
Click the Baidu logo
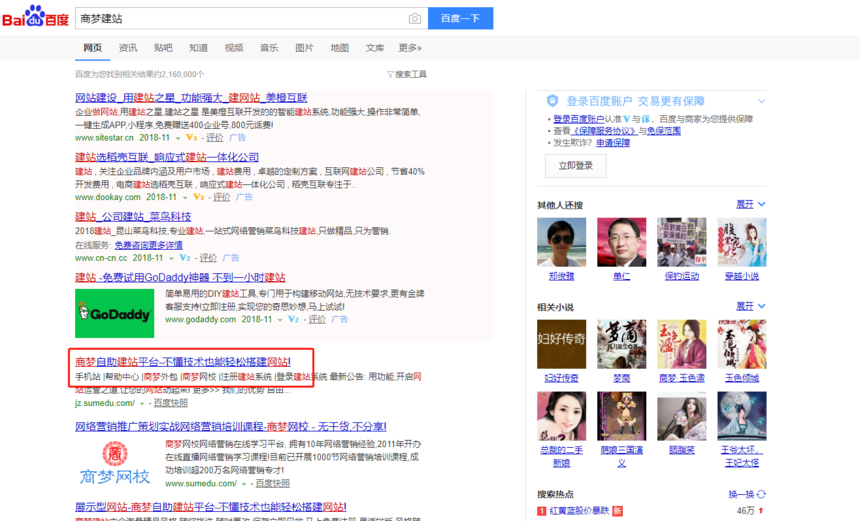point(35,16)
